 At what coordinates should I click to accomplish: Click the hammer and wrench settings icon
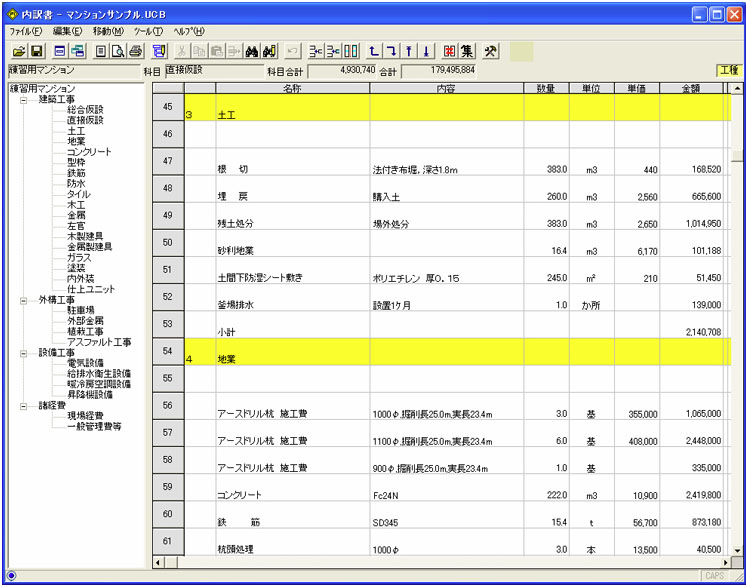(x=491, y=51)
